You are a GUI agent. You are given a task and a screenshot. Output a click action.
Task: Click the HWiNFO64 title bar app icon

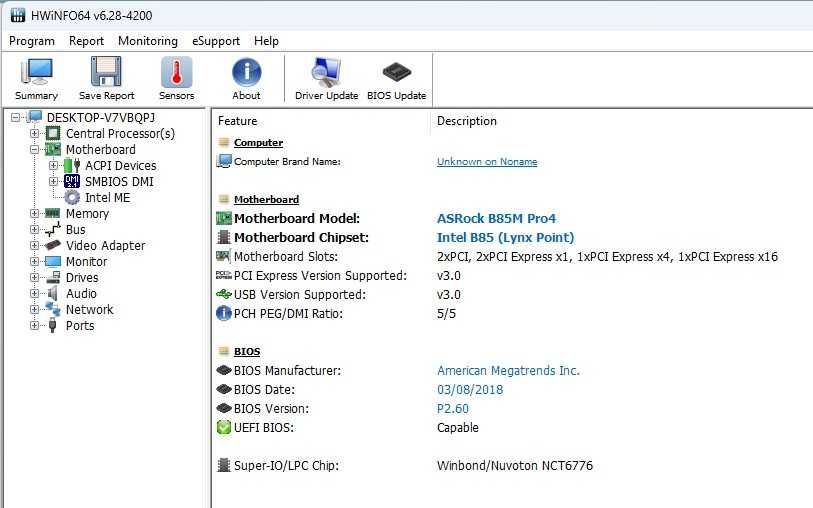[x=18, y=15]
